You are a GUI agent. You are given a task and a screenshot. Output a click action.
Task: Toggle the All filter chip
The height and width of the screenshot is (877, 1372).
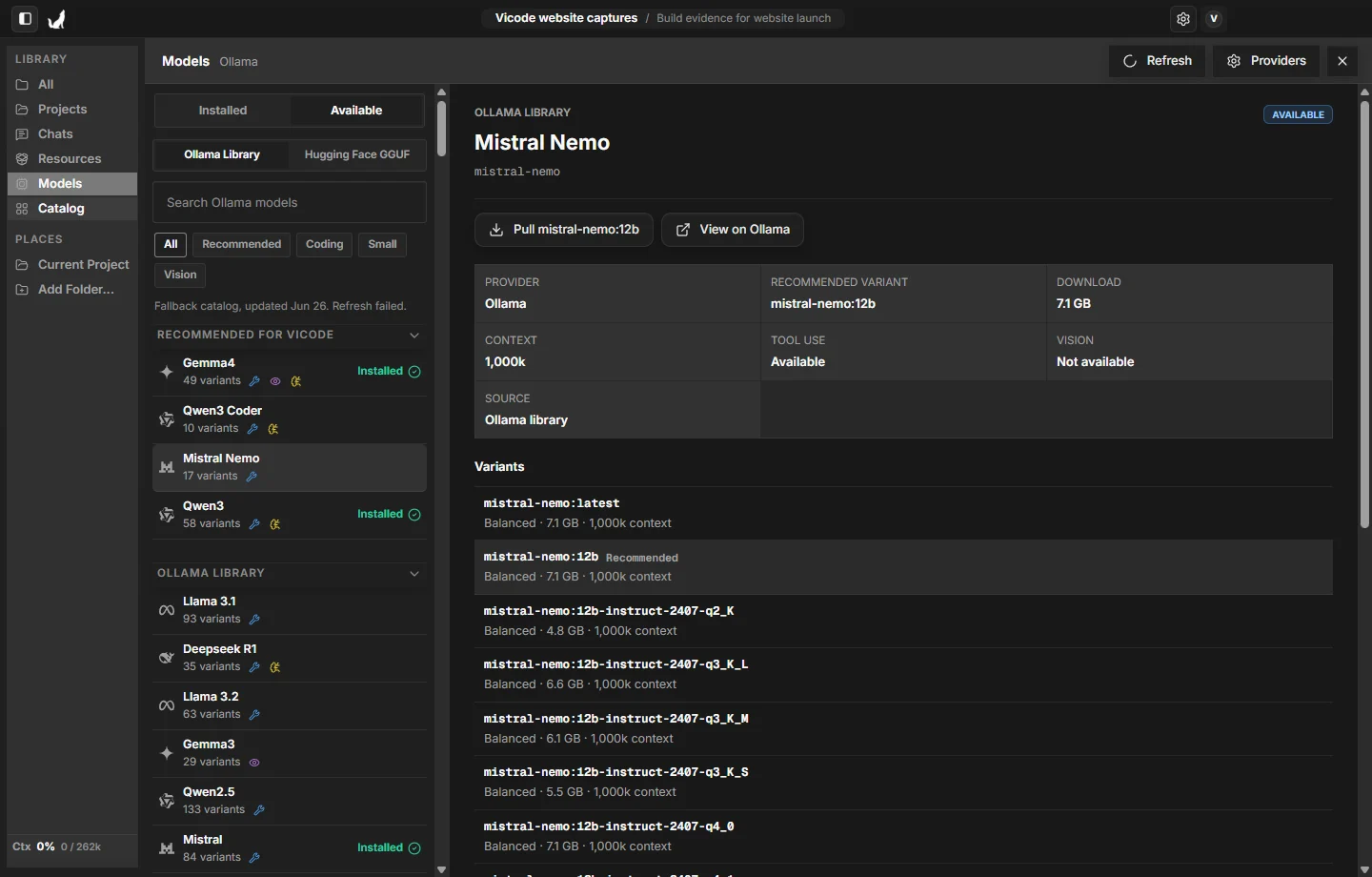pos(171,244)
